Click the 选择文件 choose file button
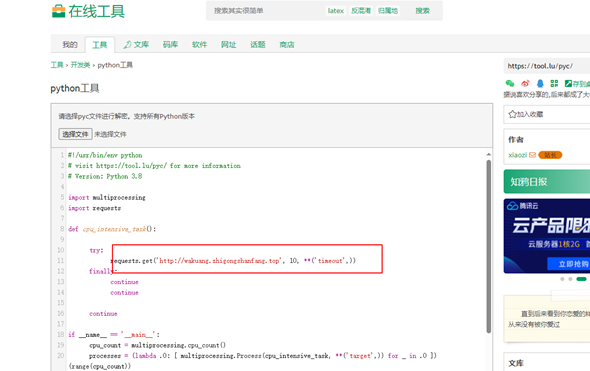590x371 pixels. (x=75, y=134)
